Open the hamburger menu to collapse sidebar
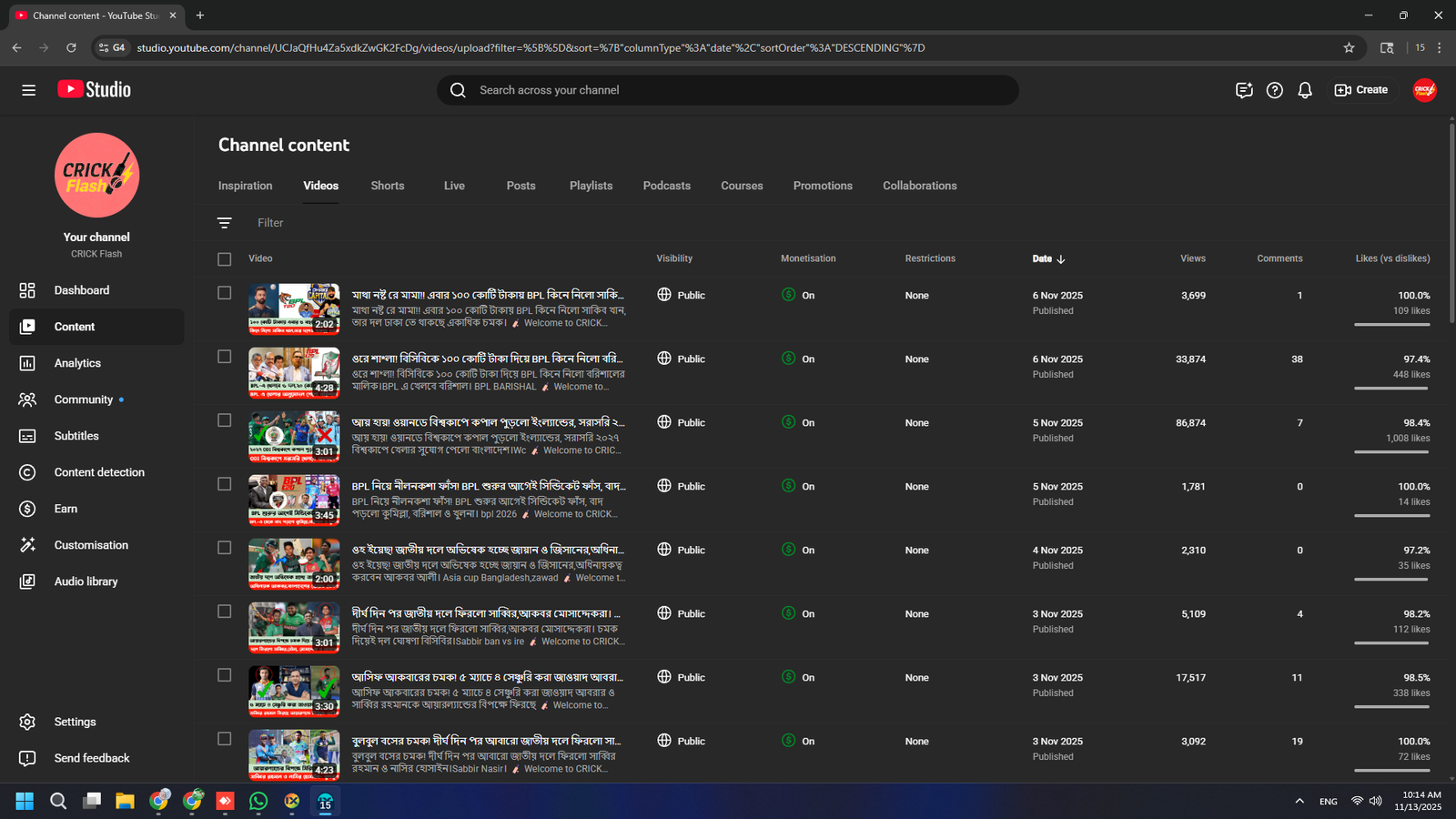1456x819 pixels. (29, 90)
